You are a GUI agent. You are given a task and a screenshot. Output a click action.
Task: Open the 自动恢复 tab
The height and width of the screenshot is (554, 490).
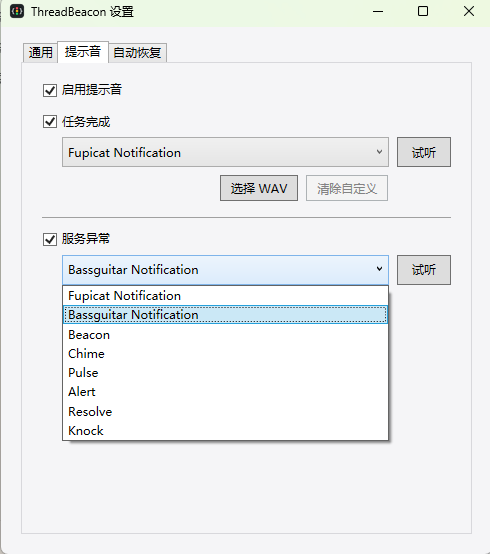pos(137,53)
